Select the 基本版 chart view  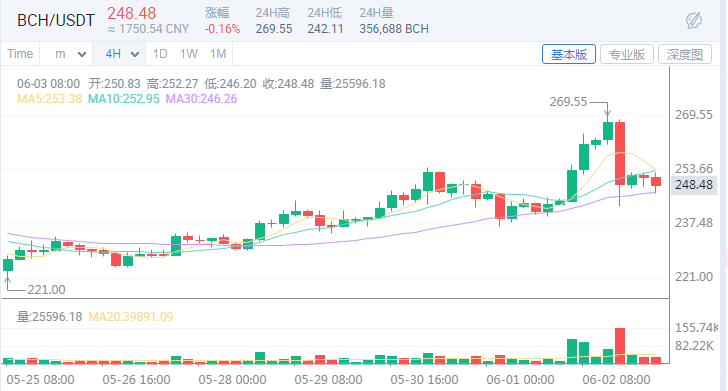569,54
